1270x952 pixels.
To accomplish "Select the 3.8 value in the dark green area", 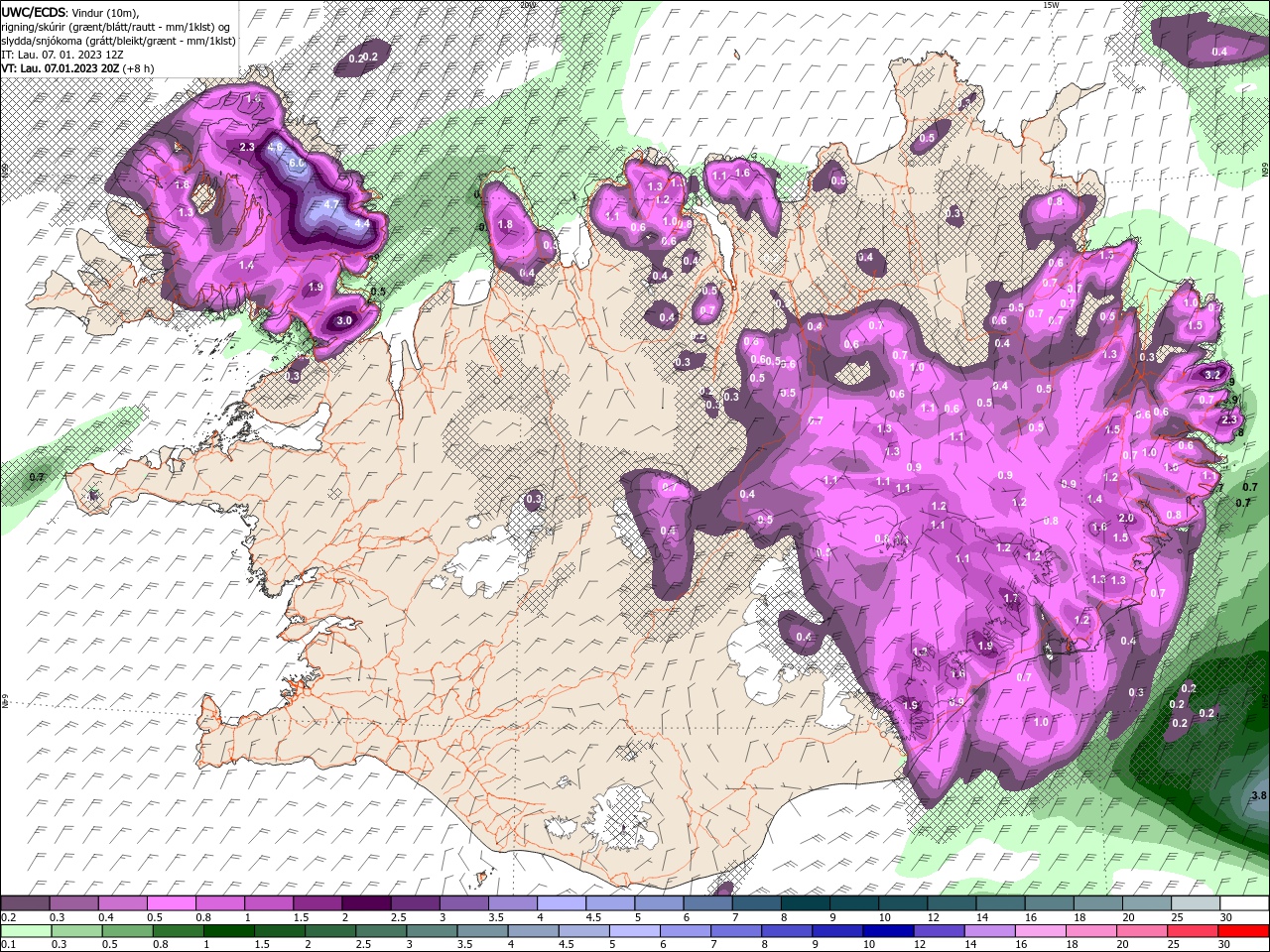I will coord(1258,795).
